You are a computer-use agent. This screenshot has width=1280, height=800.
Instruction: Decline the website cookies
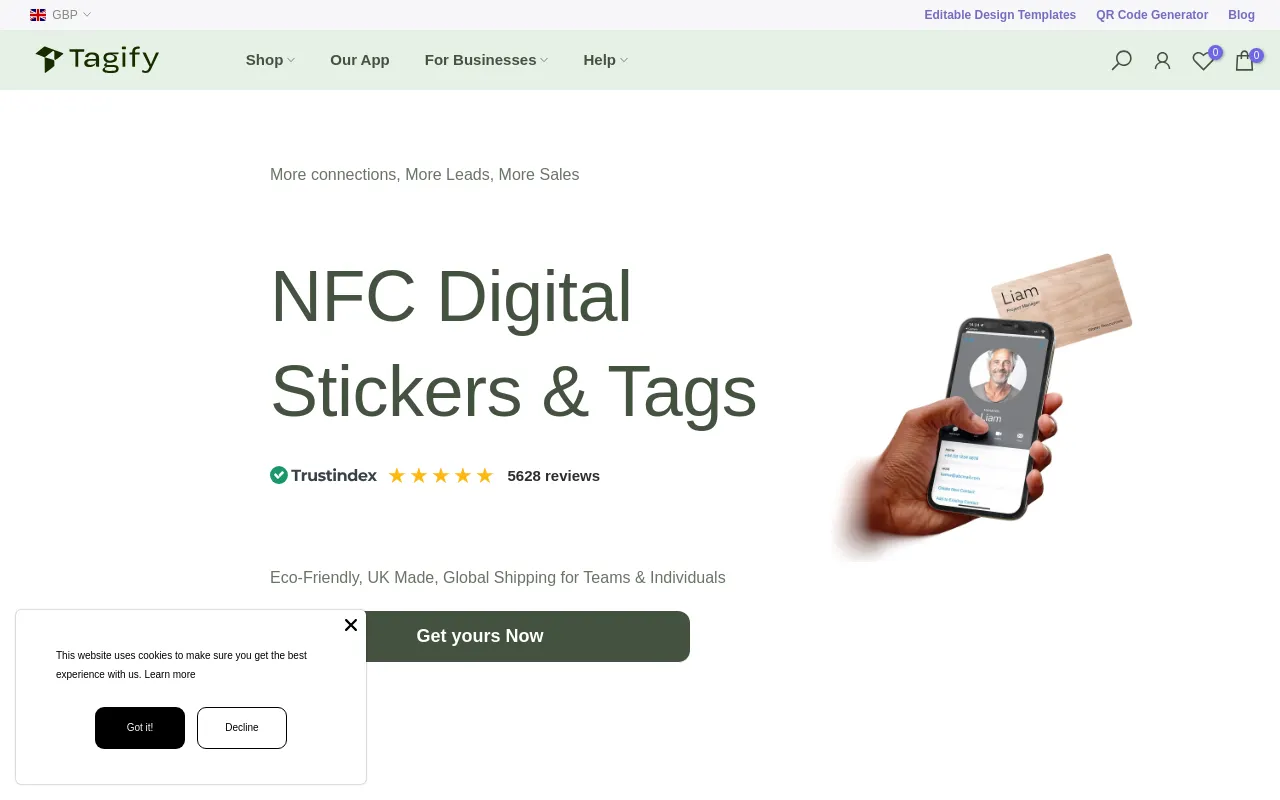click(x=241, y=727)
